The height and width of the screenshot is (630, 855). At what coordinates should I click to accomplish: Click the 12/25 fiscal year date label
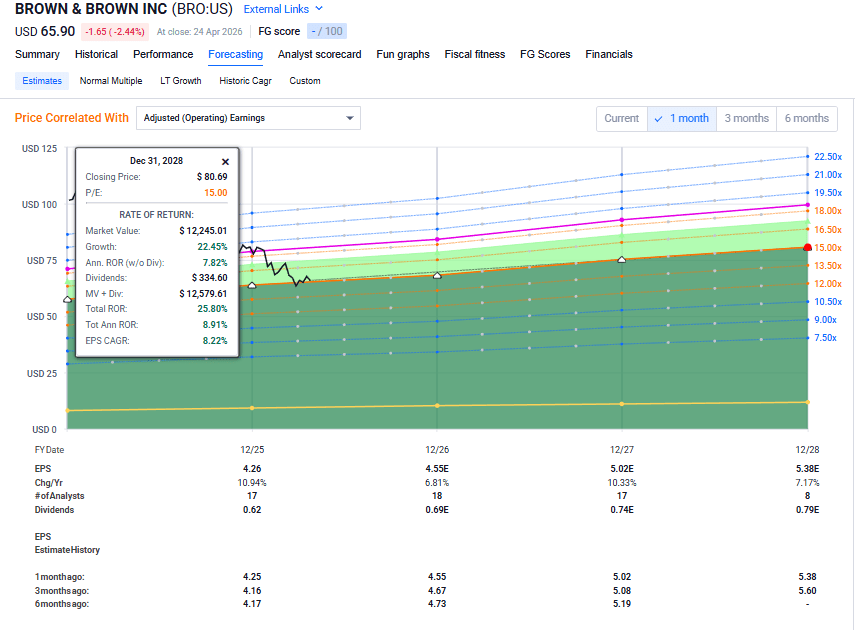pos(252,449)
